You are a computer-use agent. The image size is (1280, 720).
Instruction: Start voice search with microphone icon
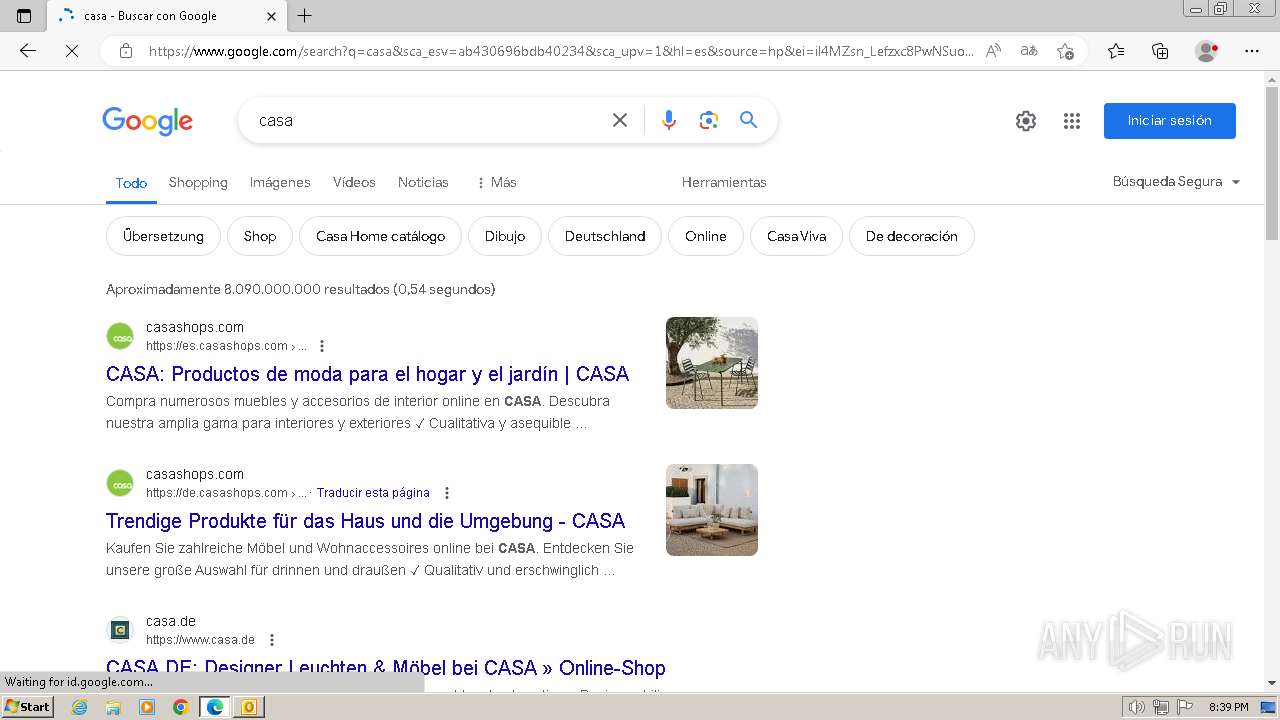point(669,120)
